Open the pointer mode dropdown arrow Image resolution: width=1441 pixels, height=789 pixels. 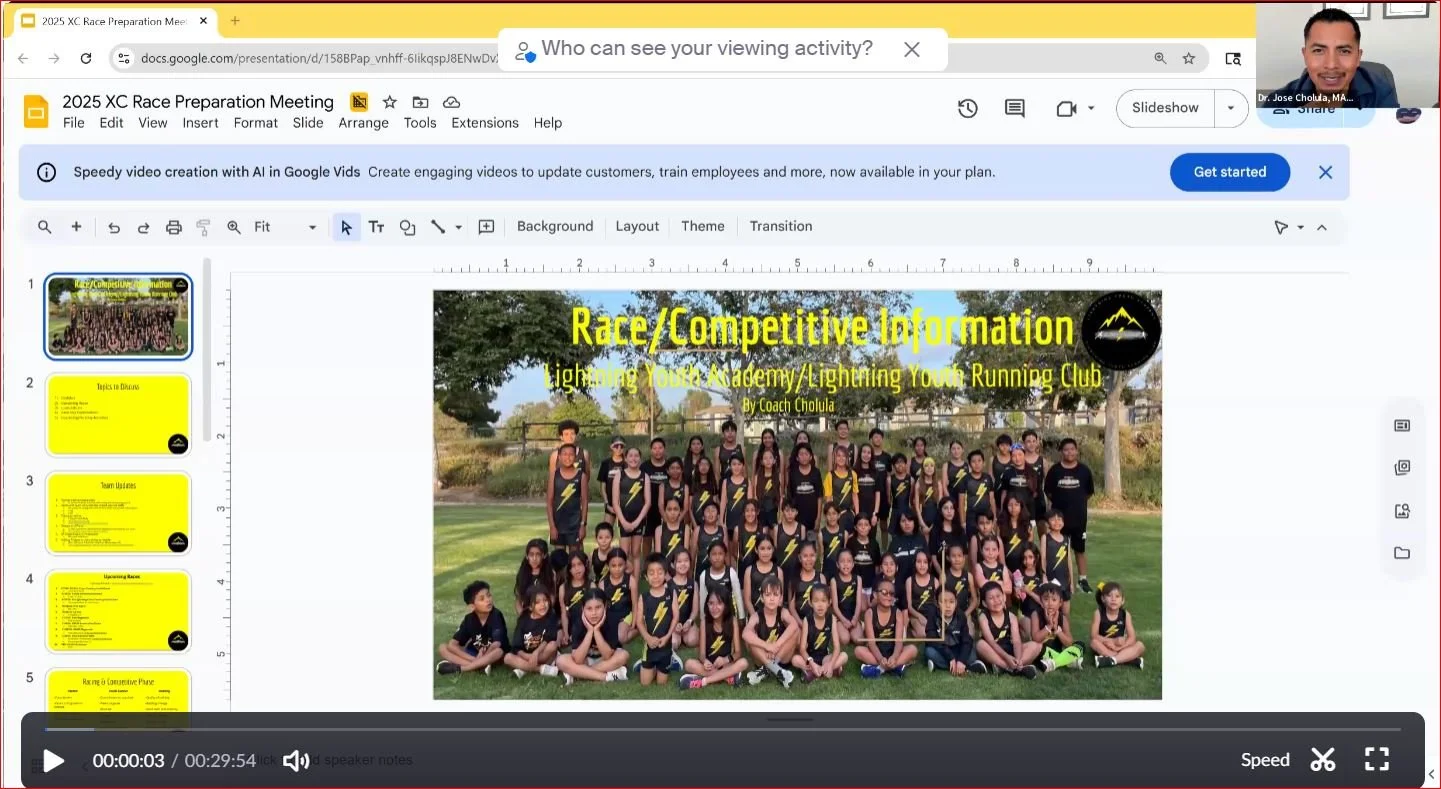pyautogui.click(x=1300, y=227)
